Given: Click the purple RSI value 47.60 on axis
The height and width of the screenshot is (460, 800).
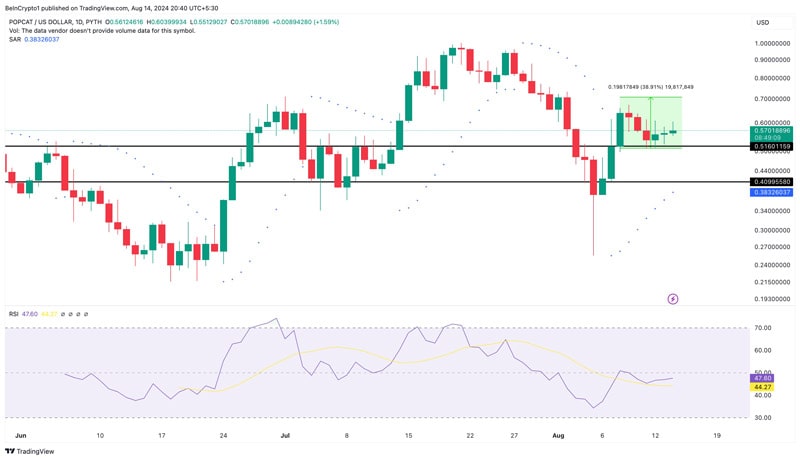Looking at the screenshot, I should (762, 378).
